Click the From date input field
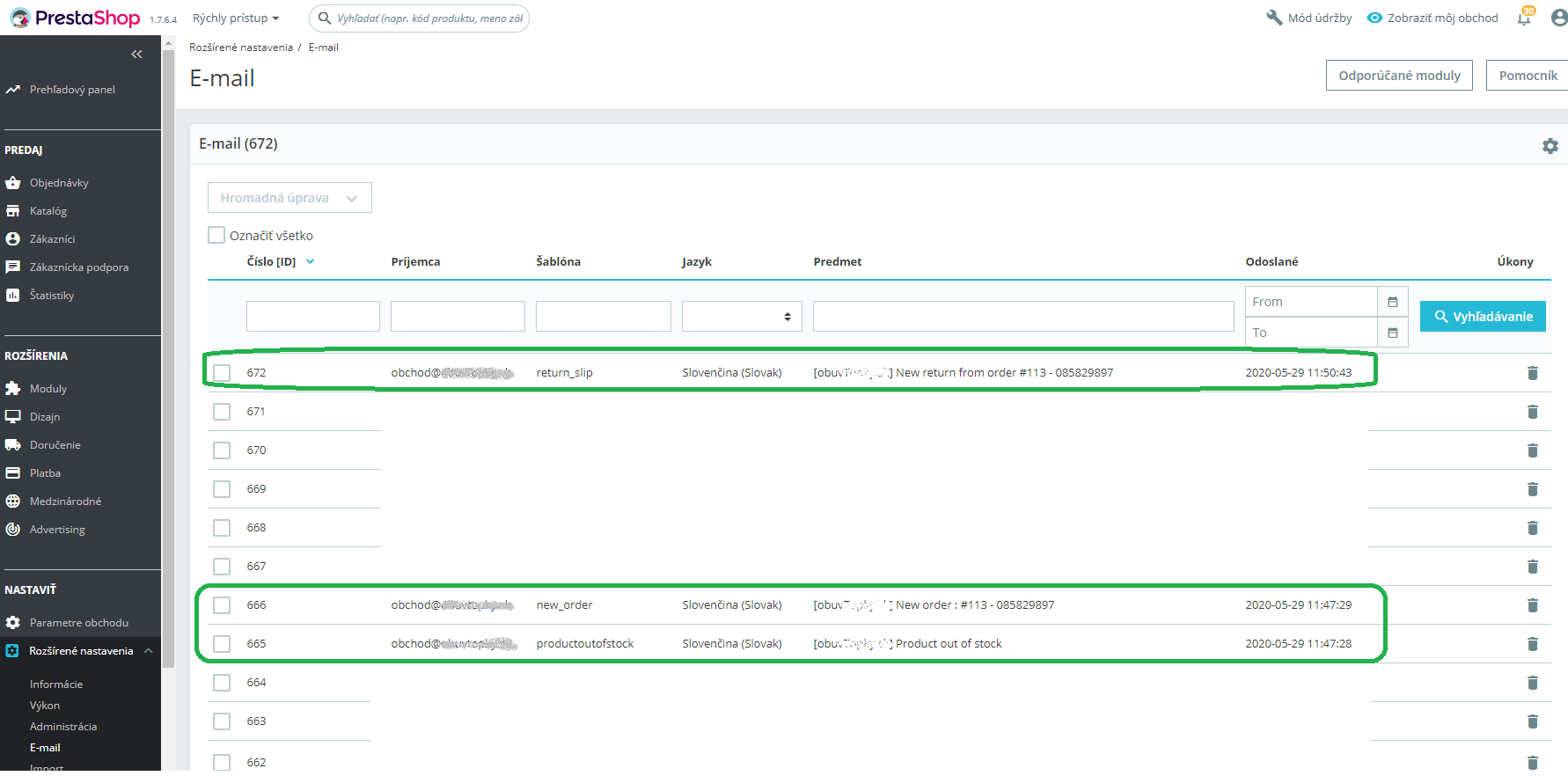The height and width of the screenshot is (776, 1568). point(1311,302)
